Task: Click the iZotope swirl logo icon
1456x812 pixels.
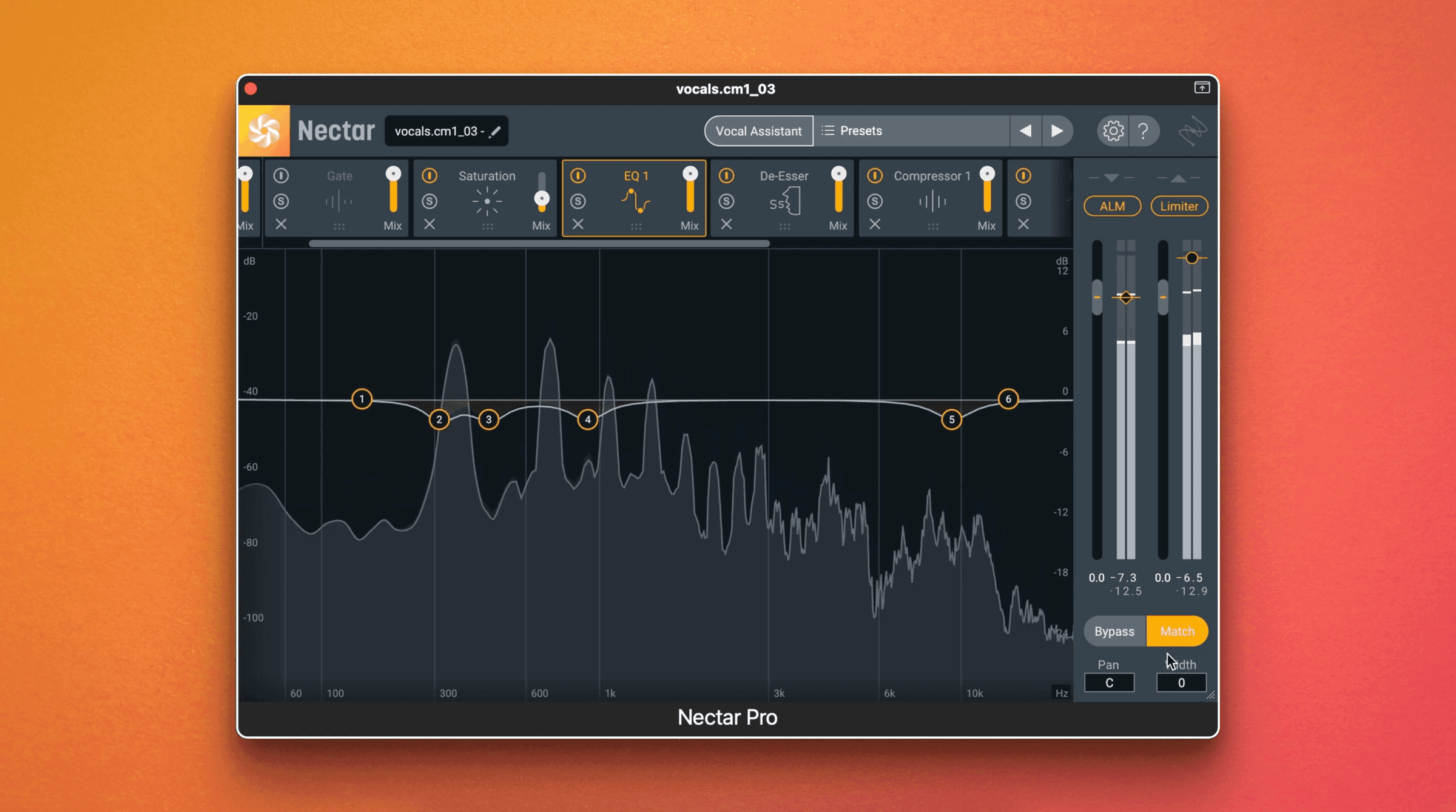Action: tap(1192, 131)
